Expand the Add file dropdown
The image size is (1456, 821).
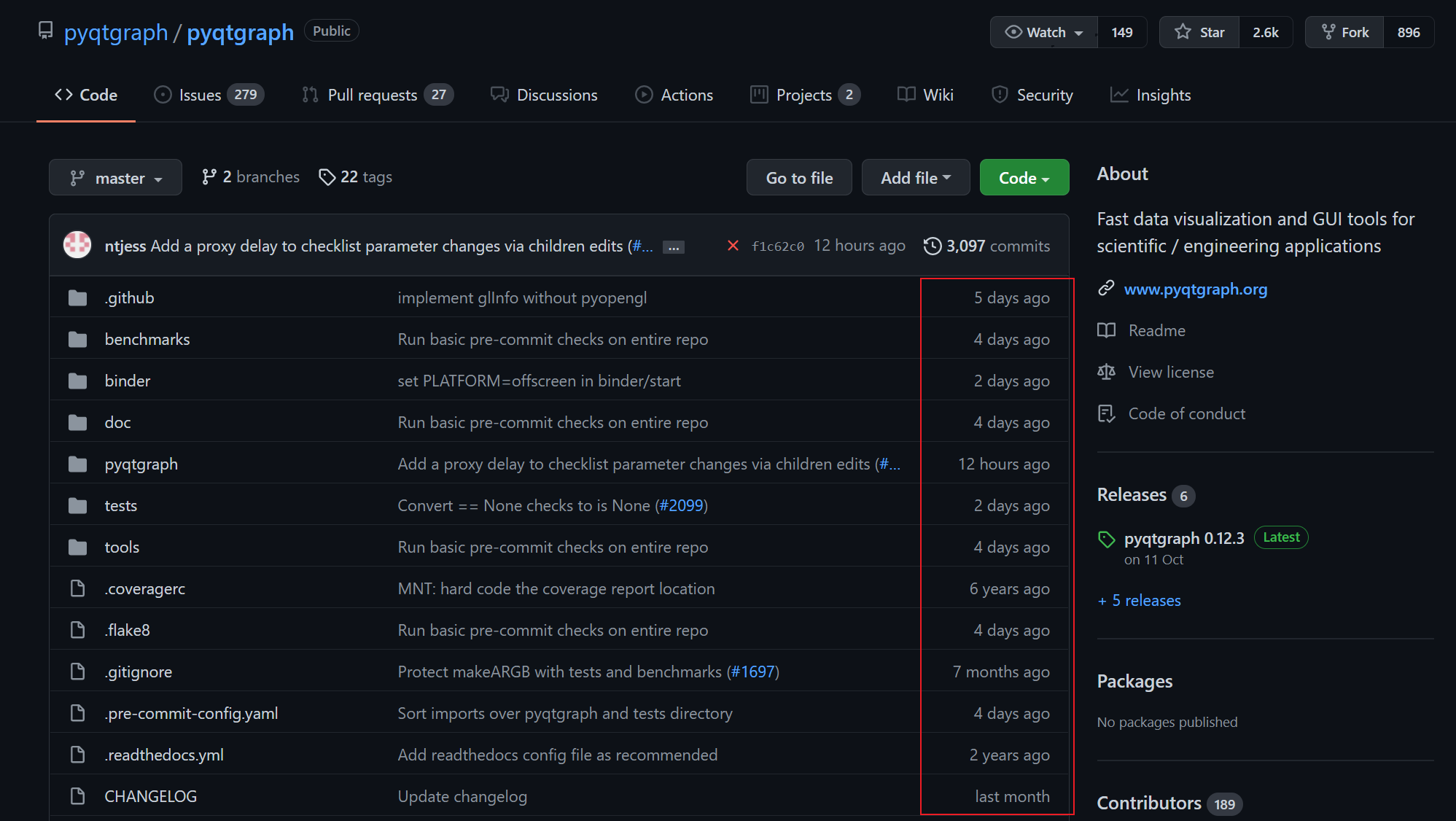coord(915,178)
